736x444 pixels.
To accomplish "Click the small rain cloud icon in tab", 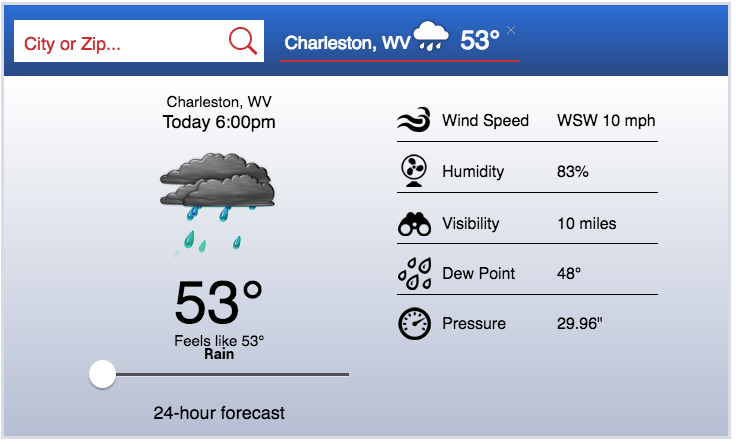I will [431, 37].
